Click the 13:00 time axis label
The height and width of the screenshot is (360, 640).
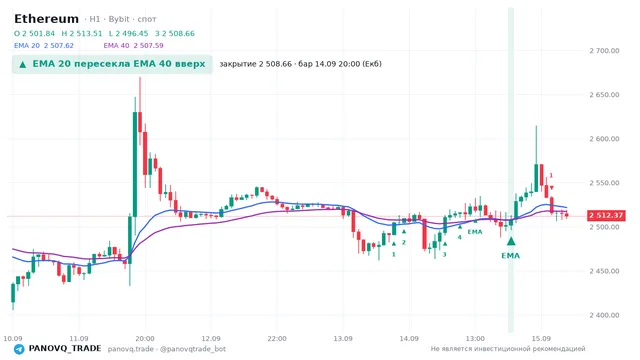click(475, 338)
